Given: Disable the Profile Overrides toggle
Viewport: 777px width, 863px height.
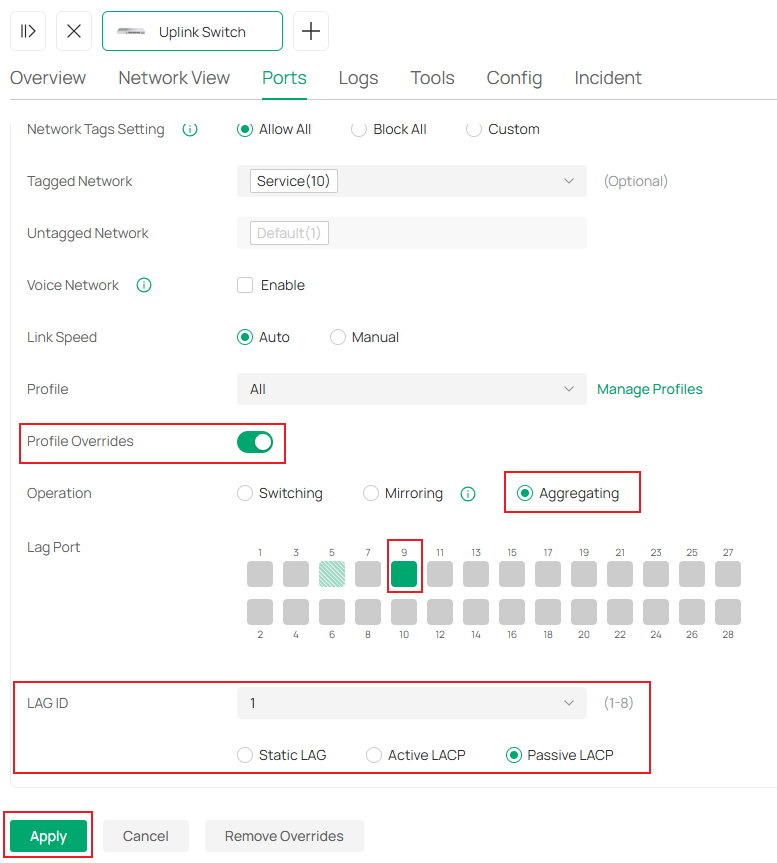Looking at the screenshot, I should pos(255,442).
